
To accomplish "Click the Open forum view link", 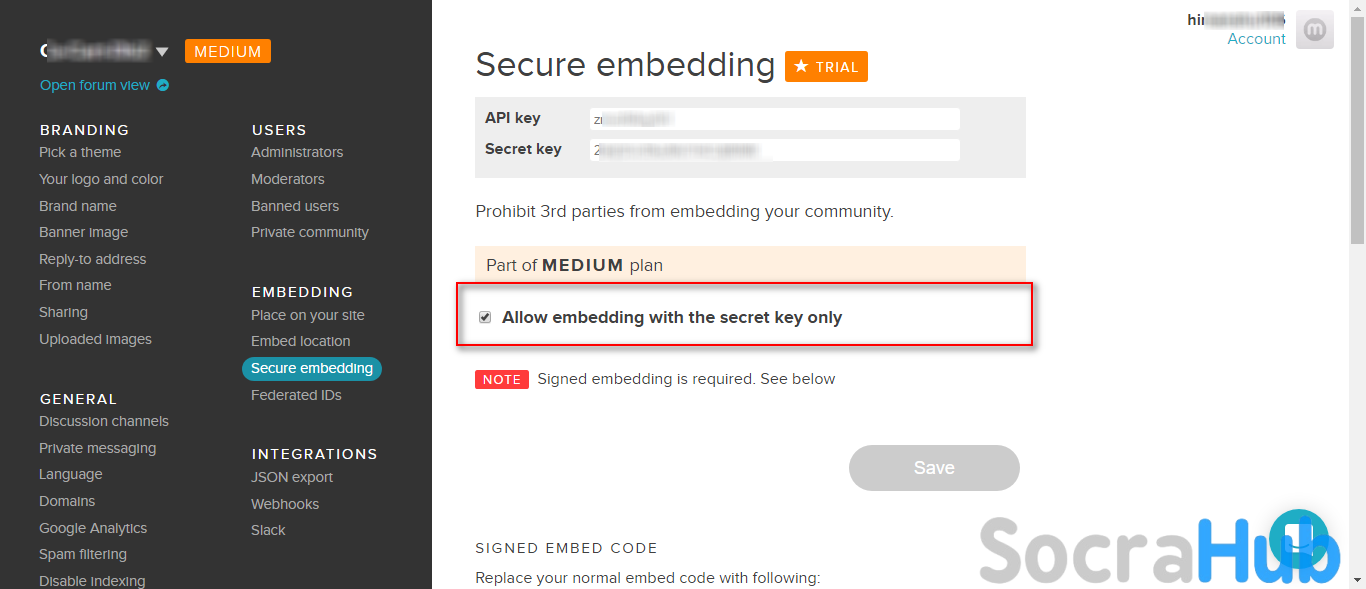I will [x=95, y=86].
